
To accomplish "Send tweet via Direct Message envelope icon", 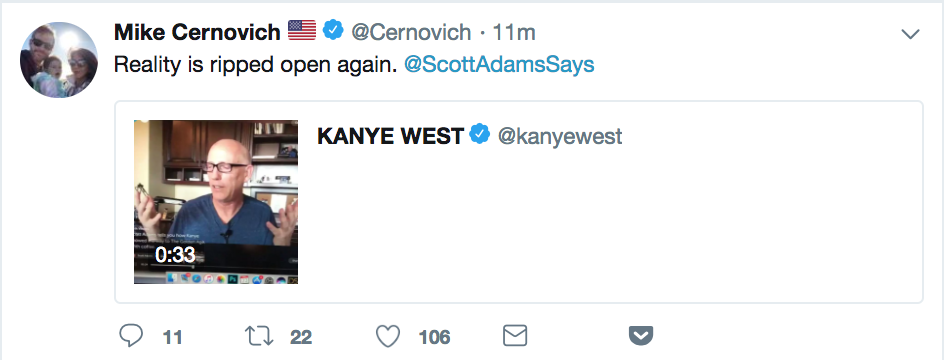I will tap(515, 336).
